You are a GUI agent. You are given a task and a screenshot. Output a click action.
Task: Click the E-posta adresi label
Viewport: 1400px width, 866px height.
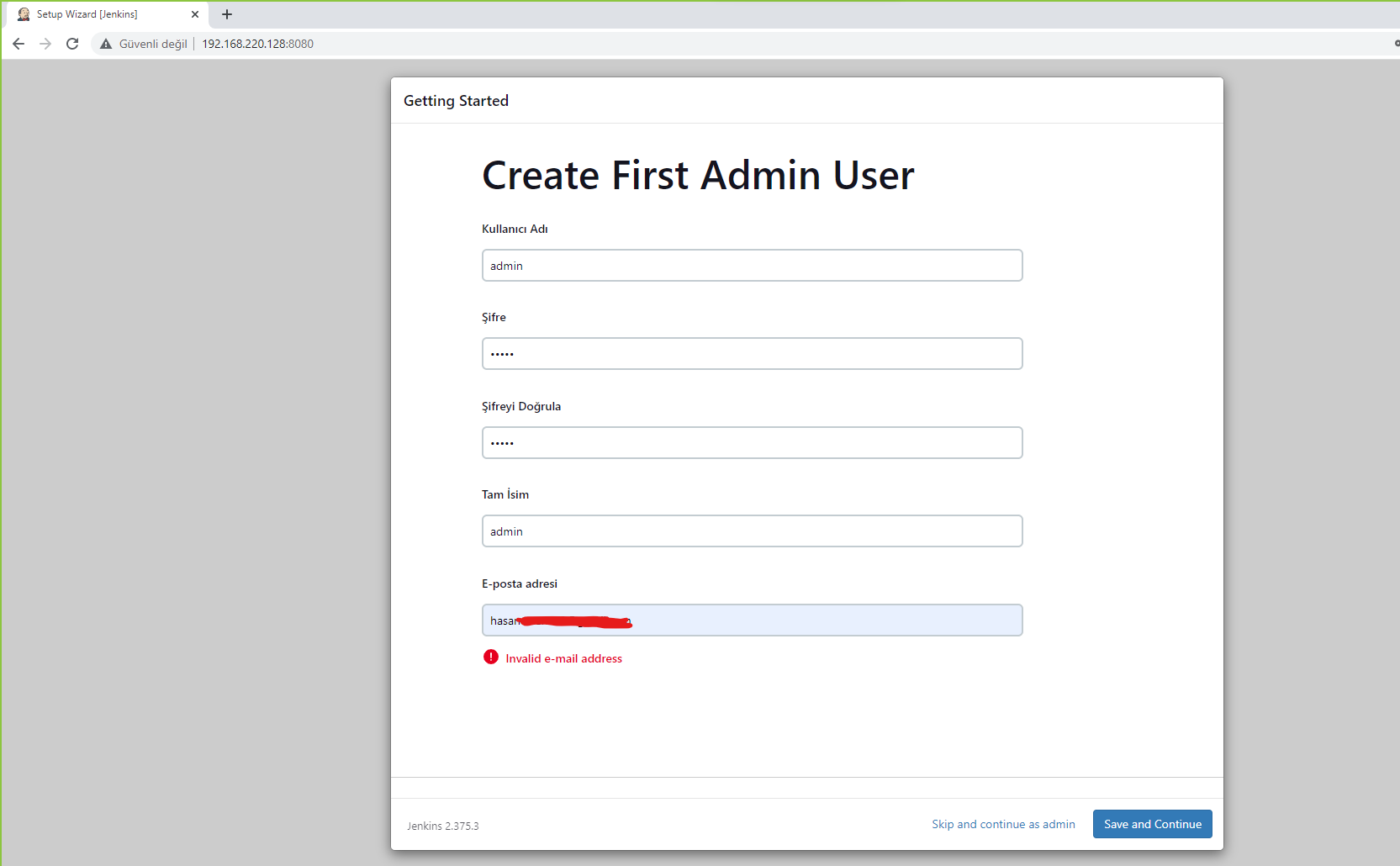(x=520, y=583)
